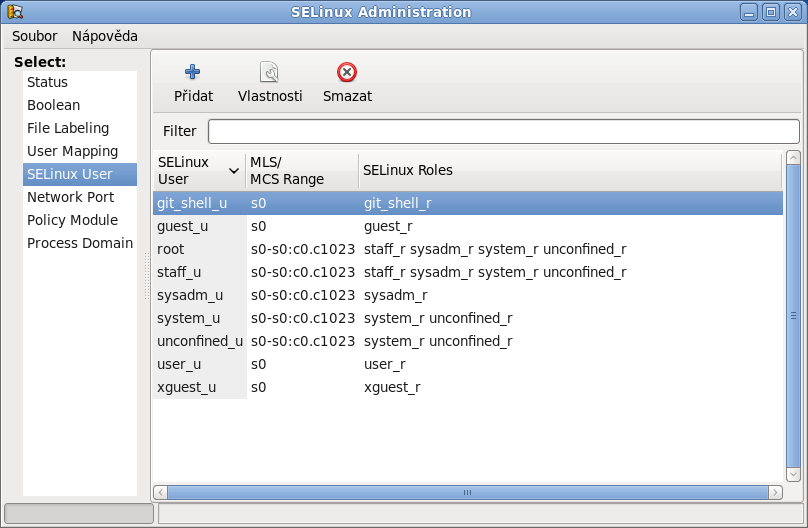Select the unconfined_u user row

[x=468, y=341]
